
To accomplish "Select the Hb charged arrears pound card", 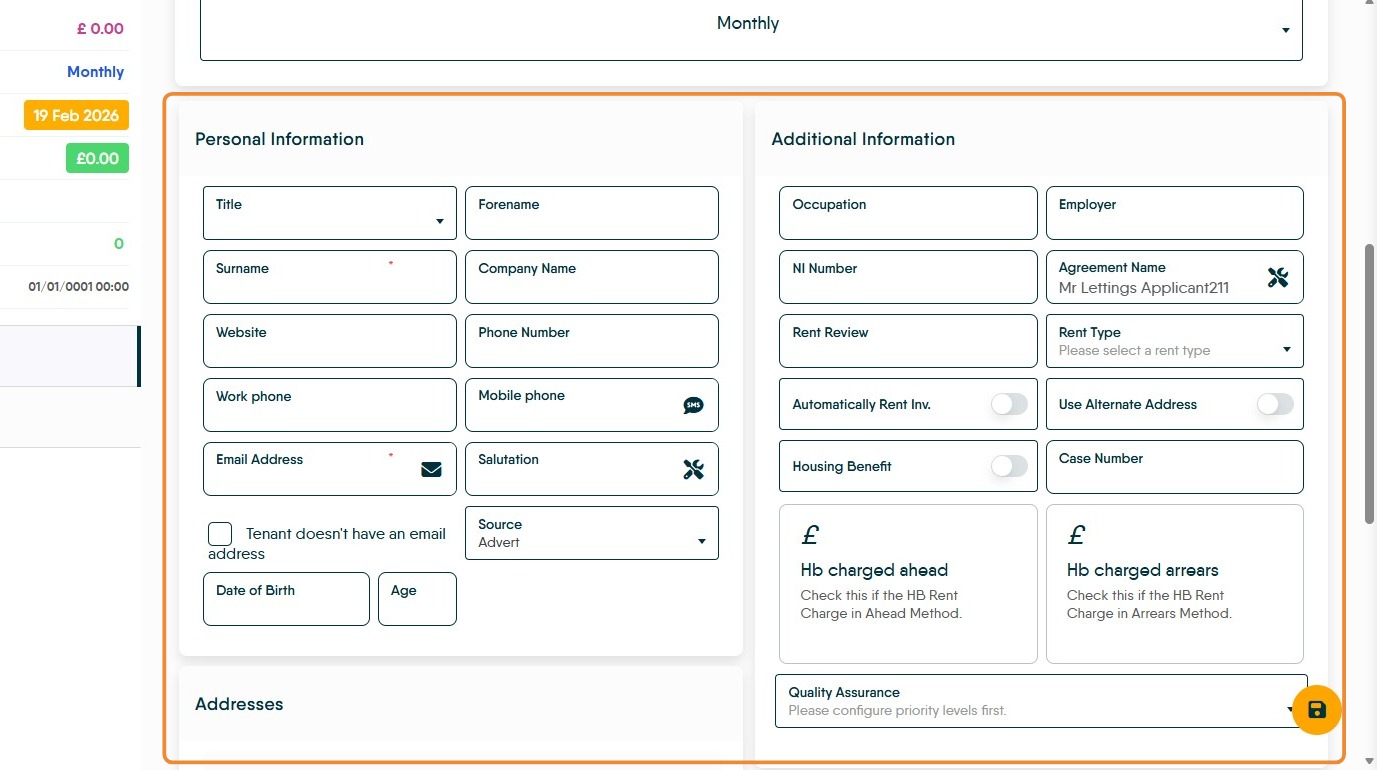I will (1174, 583).
